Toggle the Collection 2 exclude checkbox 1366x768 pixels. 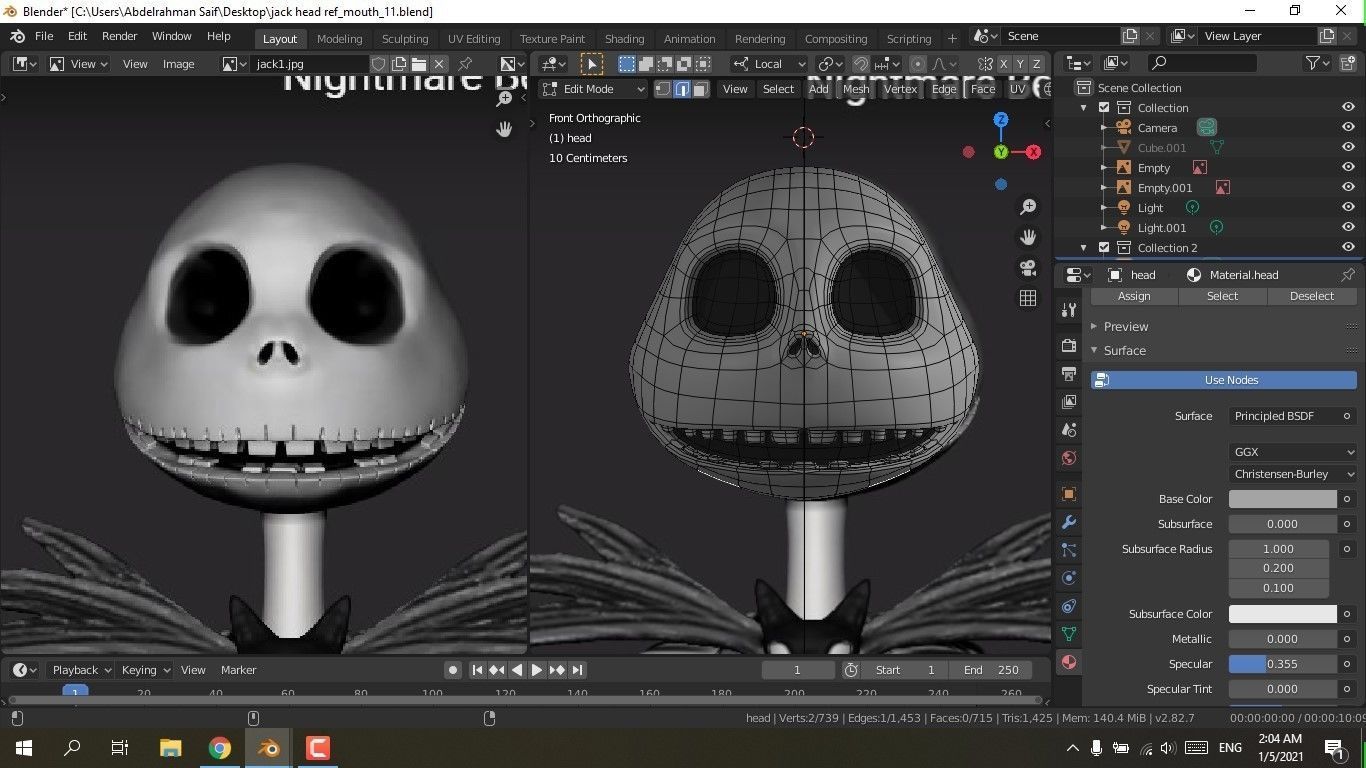click(1104, 248)
